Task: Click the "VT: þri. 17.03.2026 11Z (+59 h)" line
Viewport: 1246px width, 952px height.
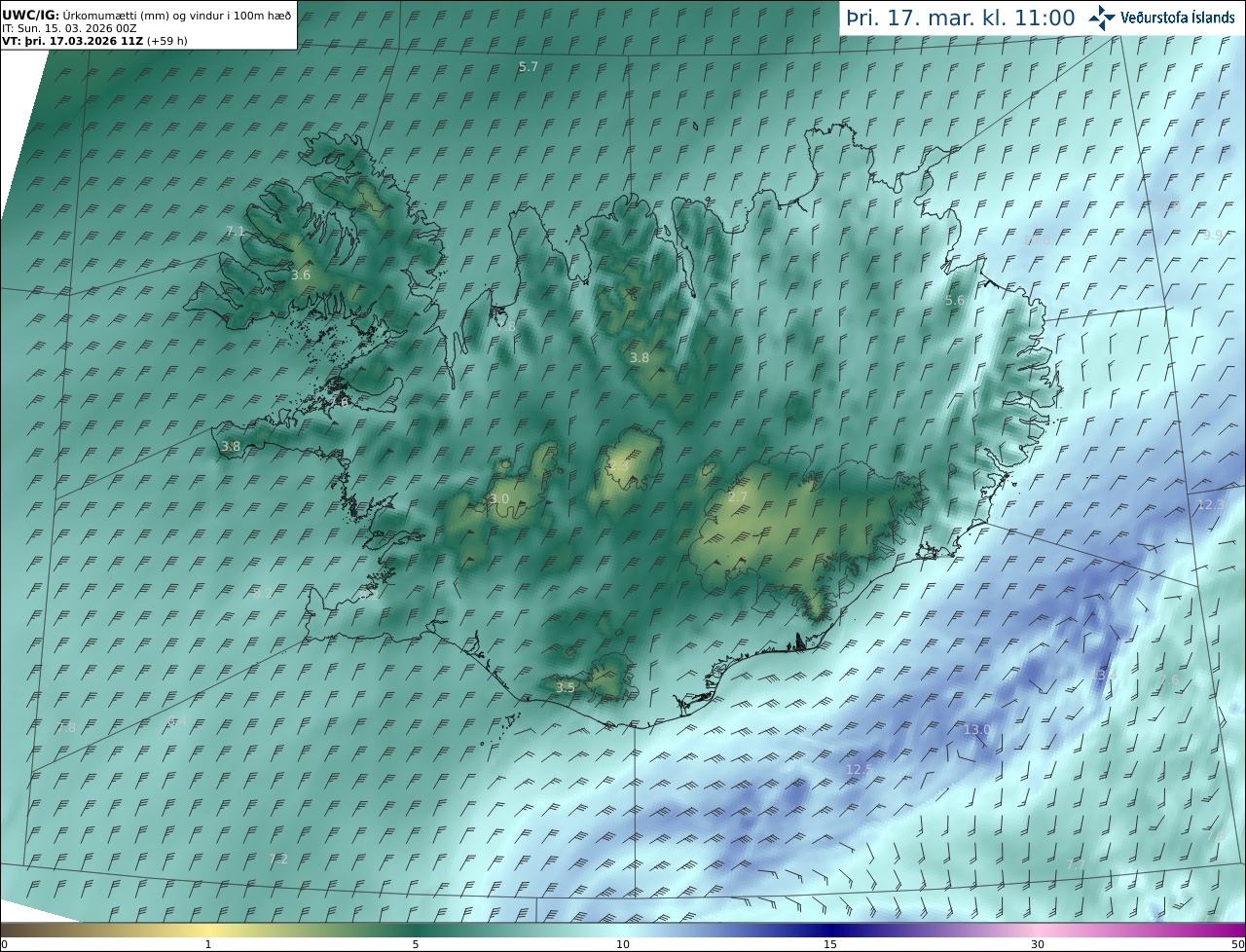Action: tap(94, 42)
